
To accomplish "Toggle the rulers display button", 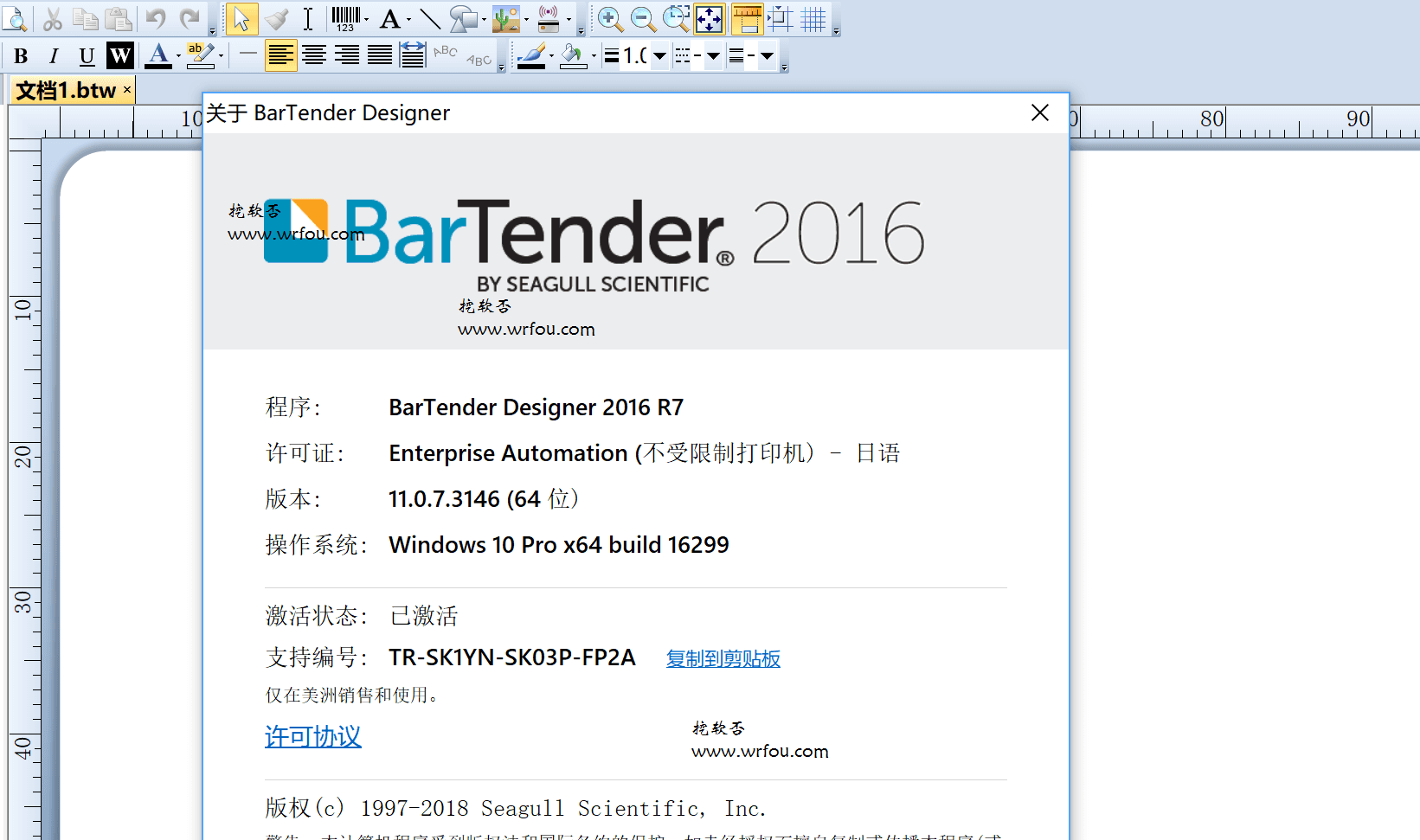I will 747,18.
